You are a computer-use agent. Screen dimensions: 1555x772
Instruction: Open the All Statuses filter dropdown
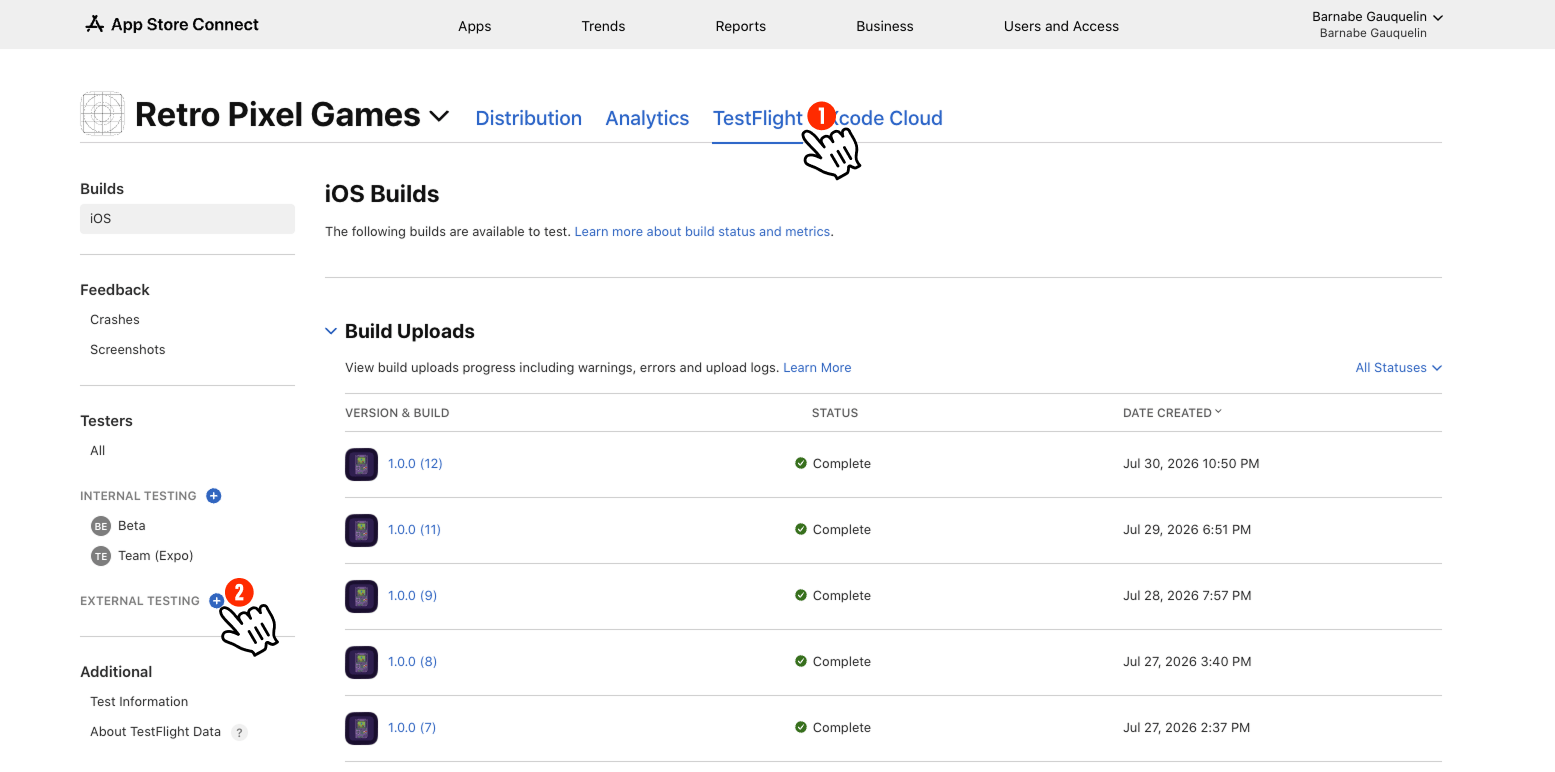[1398, 368]
